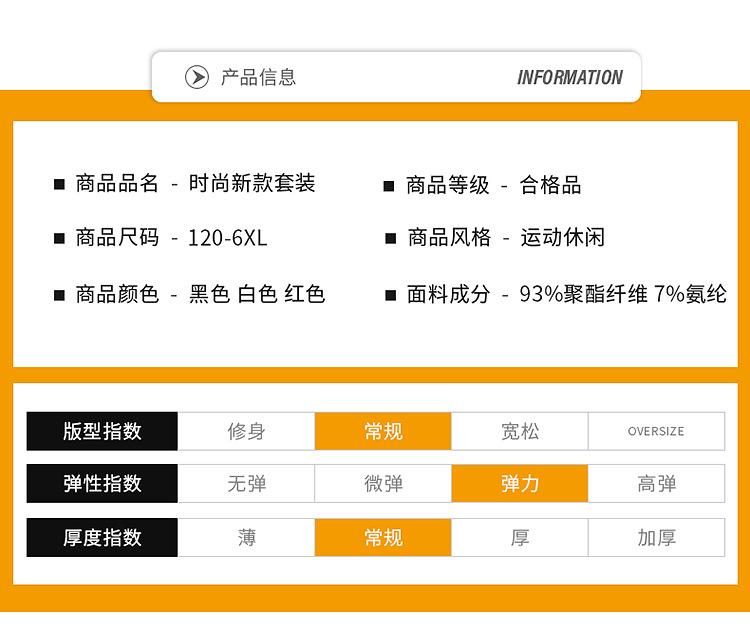750x630 pixels.
Task: Click the INFORMATION header text
Action: (569, 77)
